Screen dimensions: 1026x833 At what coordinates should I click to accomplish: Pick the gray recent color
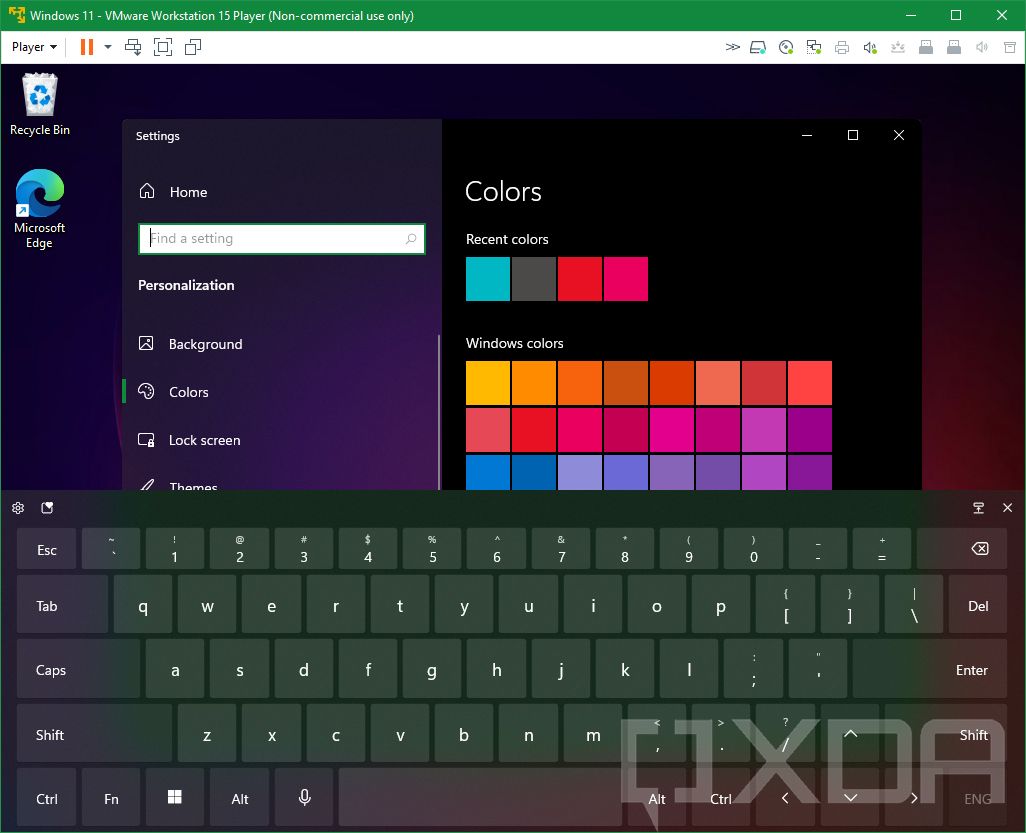534,279
